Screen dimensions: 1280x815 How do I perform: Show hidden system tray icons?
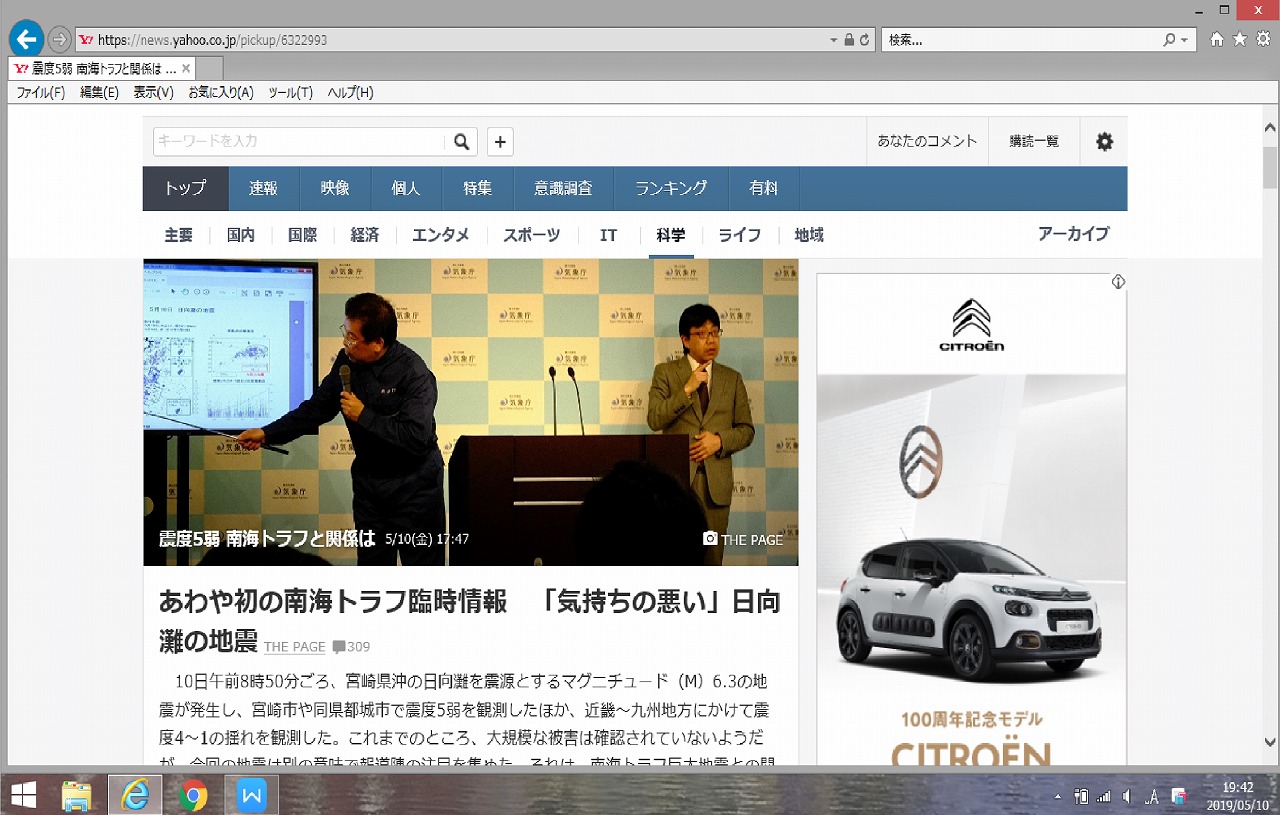click(x=1058, y=797)
